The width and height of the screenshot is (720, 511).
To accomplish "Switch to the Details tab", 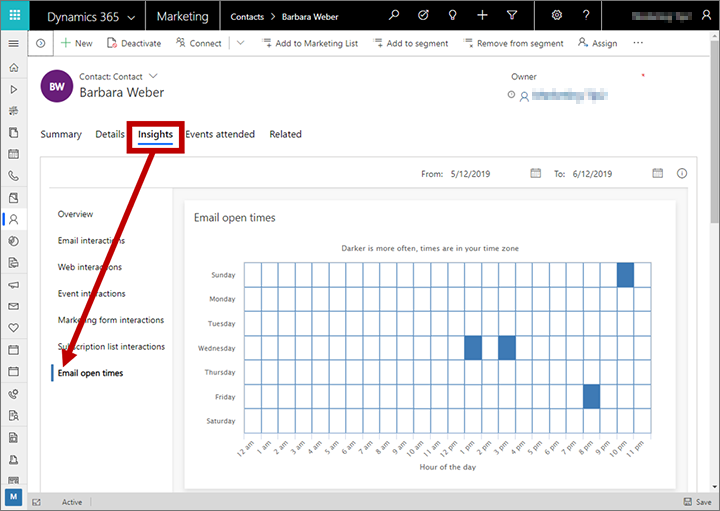I will (110, 134).
